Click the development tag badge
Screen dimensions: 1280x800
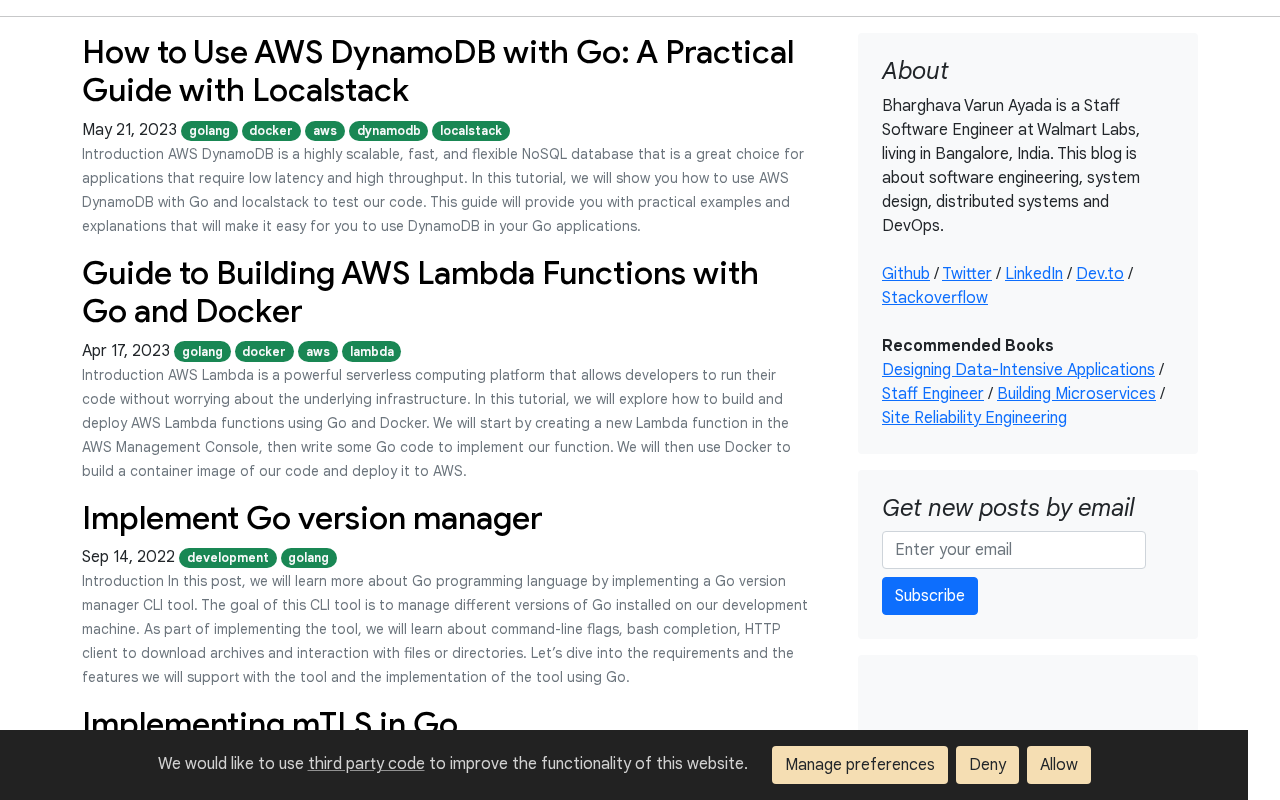point(228,558)
